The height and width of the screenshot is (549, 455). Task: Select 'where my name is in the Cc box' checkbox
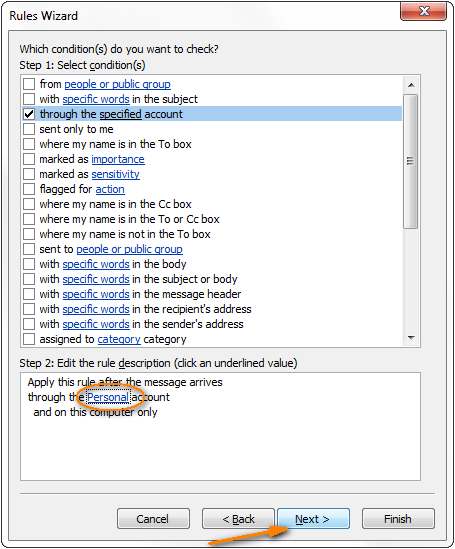[29, 204]
